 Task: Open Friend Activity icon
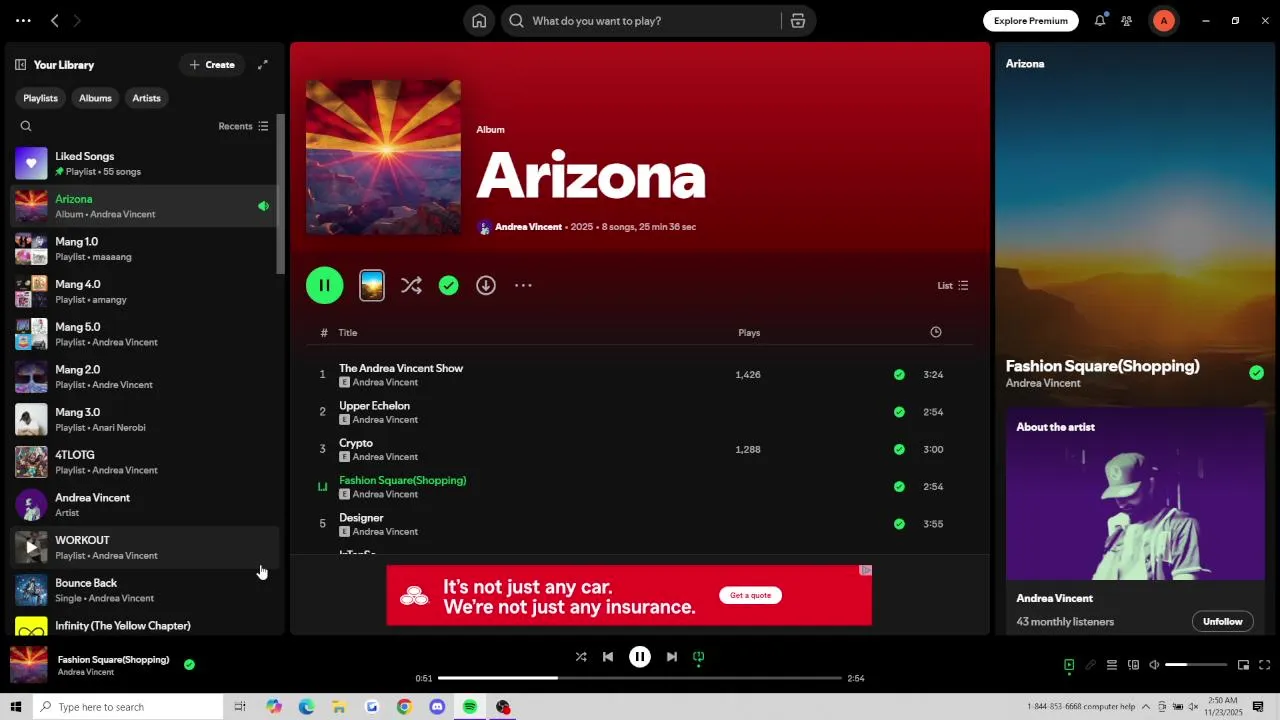click(x=1127, y=21)
